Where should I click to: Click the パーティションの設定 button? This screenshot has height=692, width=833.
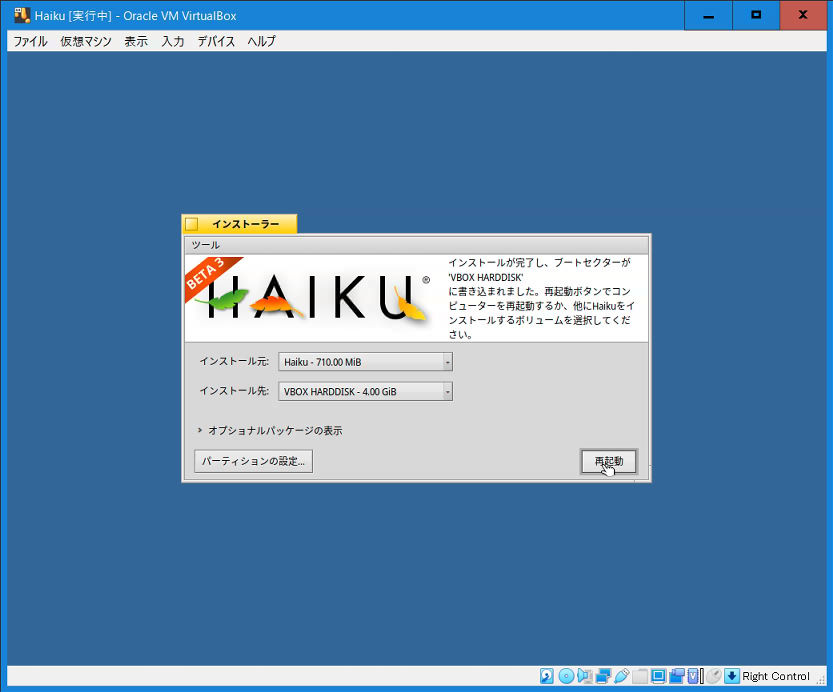coord(253,461)
